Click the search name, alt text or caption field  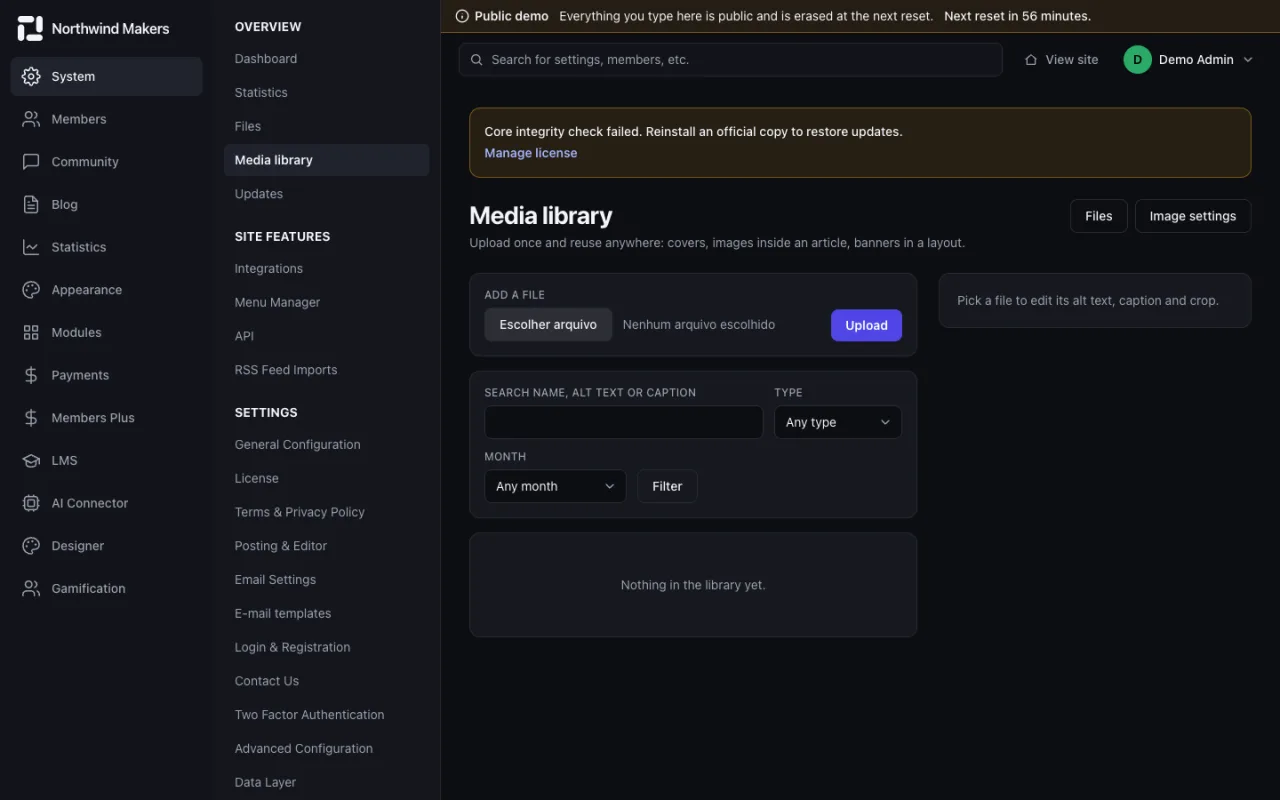[x=623, y=422]
